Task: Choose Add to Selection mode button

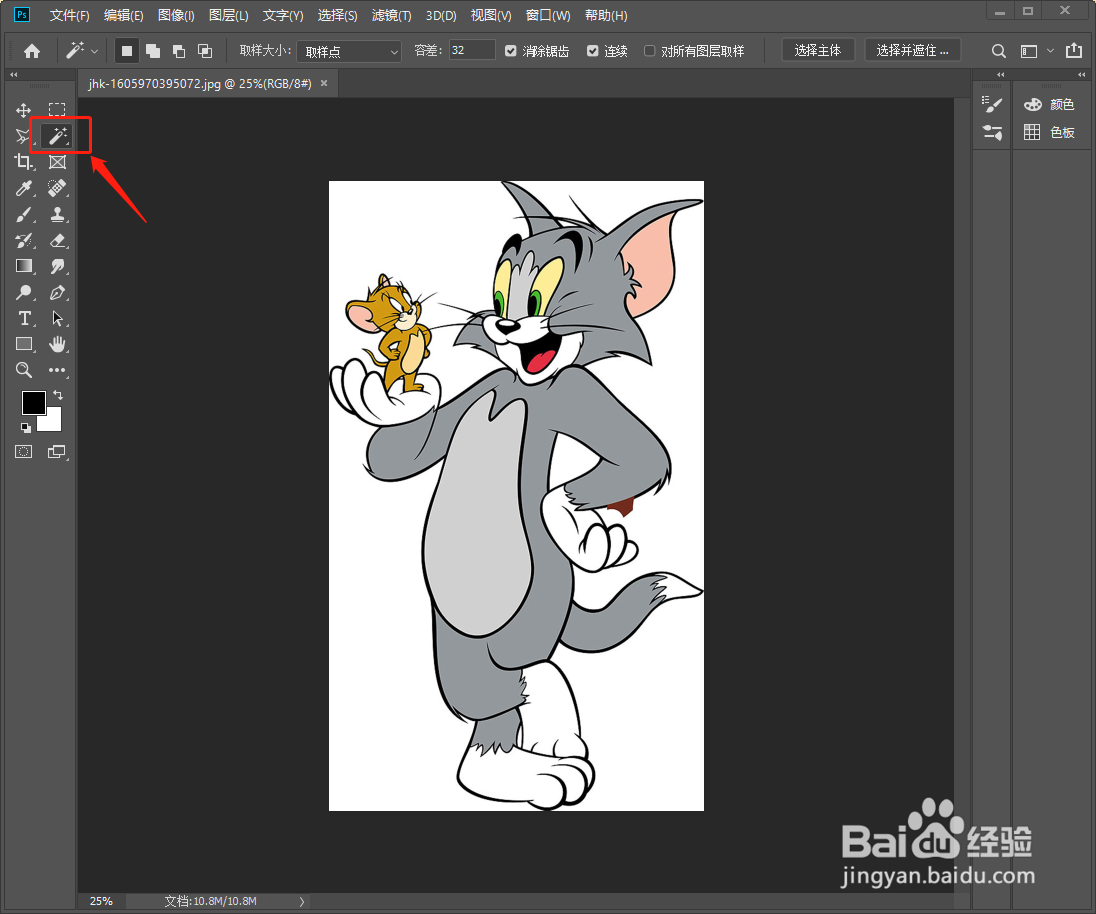Action: (x=152, y=50)
